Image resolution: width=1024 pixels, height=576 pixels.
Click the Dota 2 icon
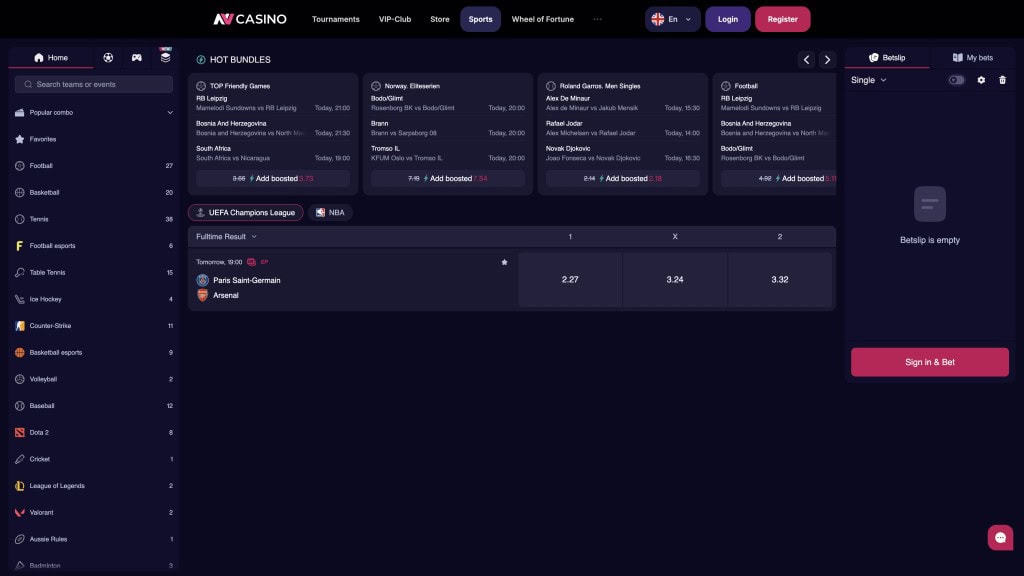20,432
